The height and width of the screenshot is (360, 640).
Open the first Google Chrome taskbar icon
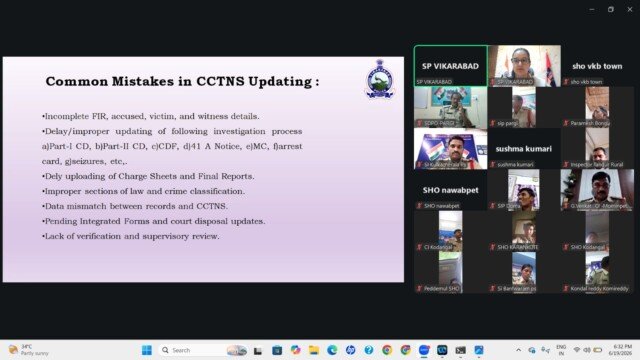pos(387,350)
